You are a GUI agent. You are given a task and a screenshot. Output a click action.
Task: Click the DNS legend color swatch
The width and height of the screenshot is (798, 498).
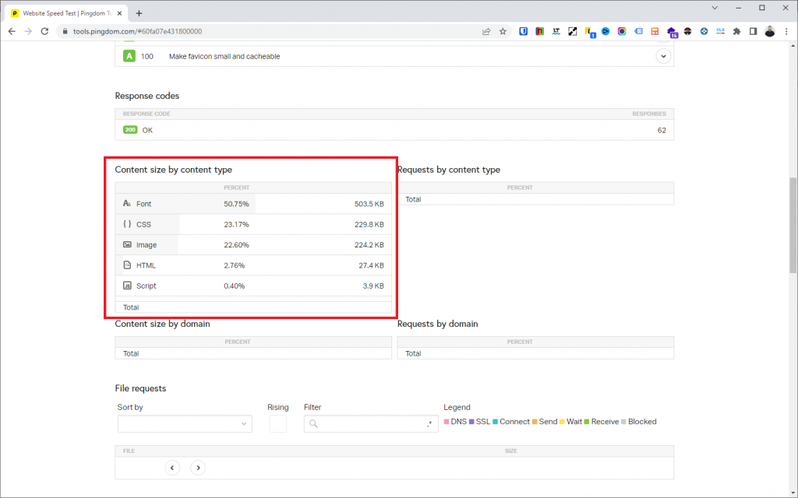click(446, 422)
